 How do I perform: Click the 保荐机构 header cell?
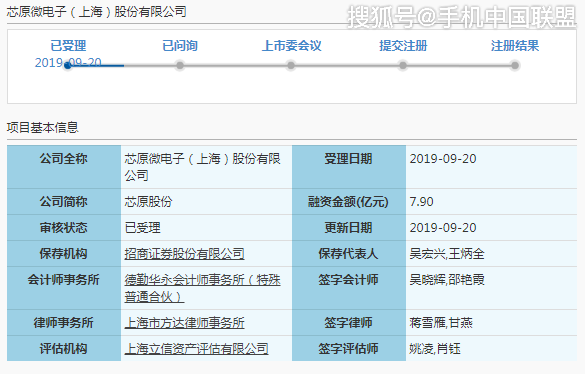point(64,254)
